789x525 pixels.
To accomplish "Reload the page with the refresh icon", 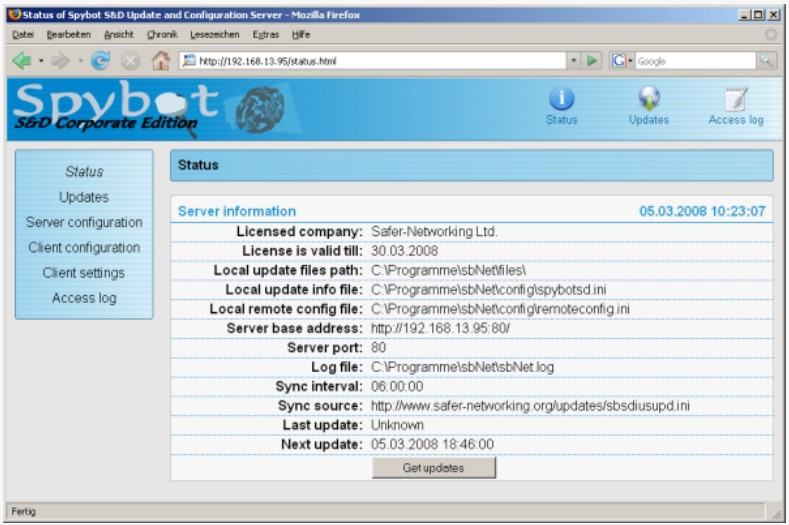I will (x=101, y=61).
